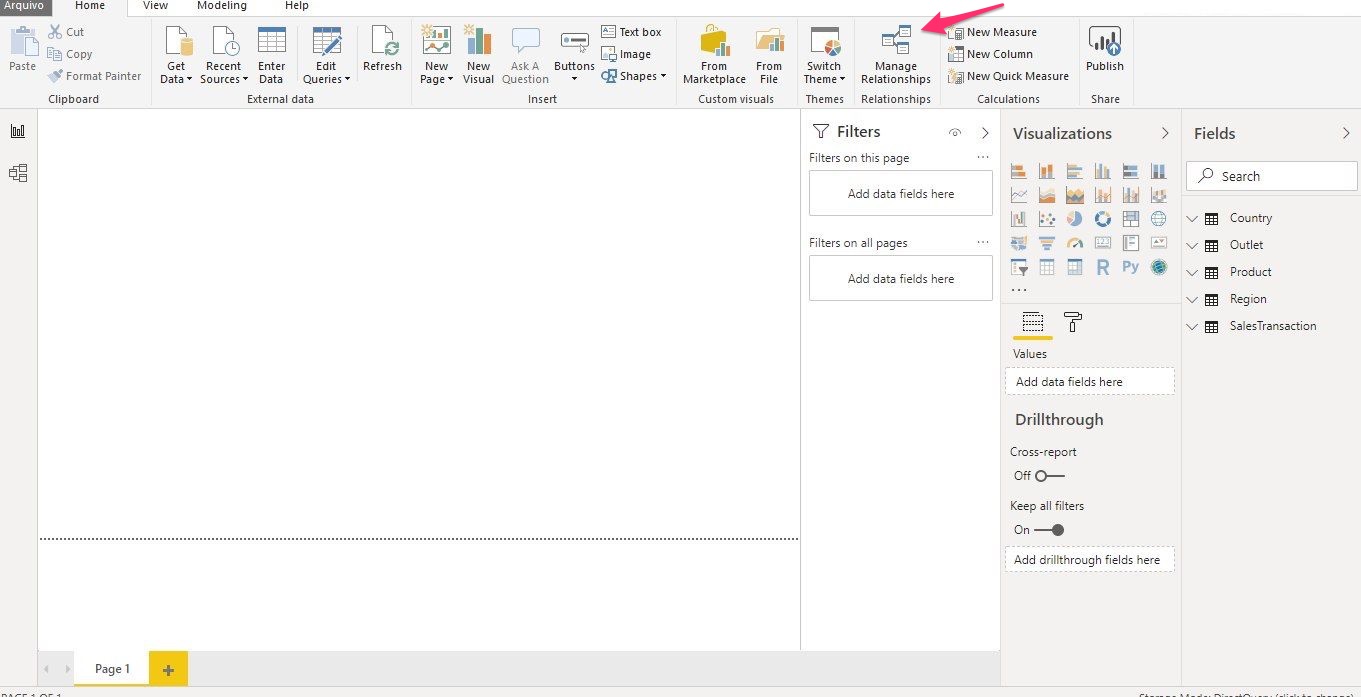Toggle Filters pane visibility eye icon

[954, 133]
